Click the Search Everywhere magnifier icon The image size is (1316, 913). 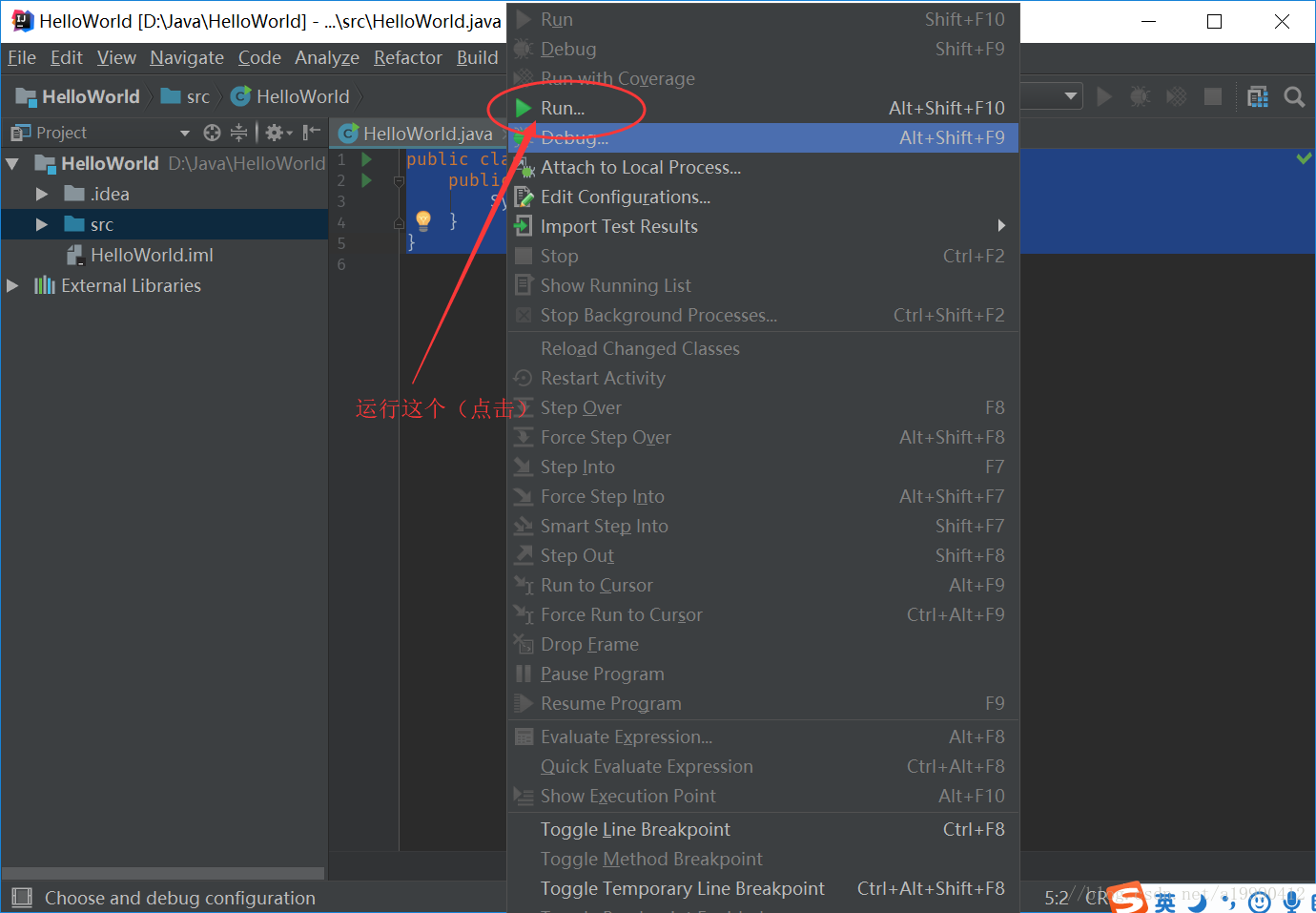(1294, 96)
